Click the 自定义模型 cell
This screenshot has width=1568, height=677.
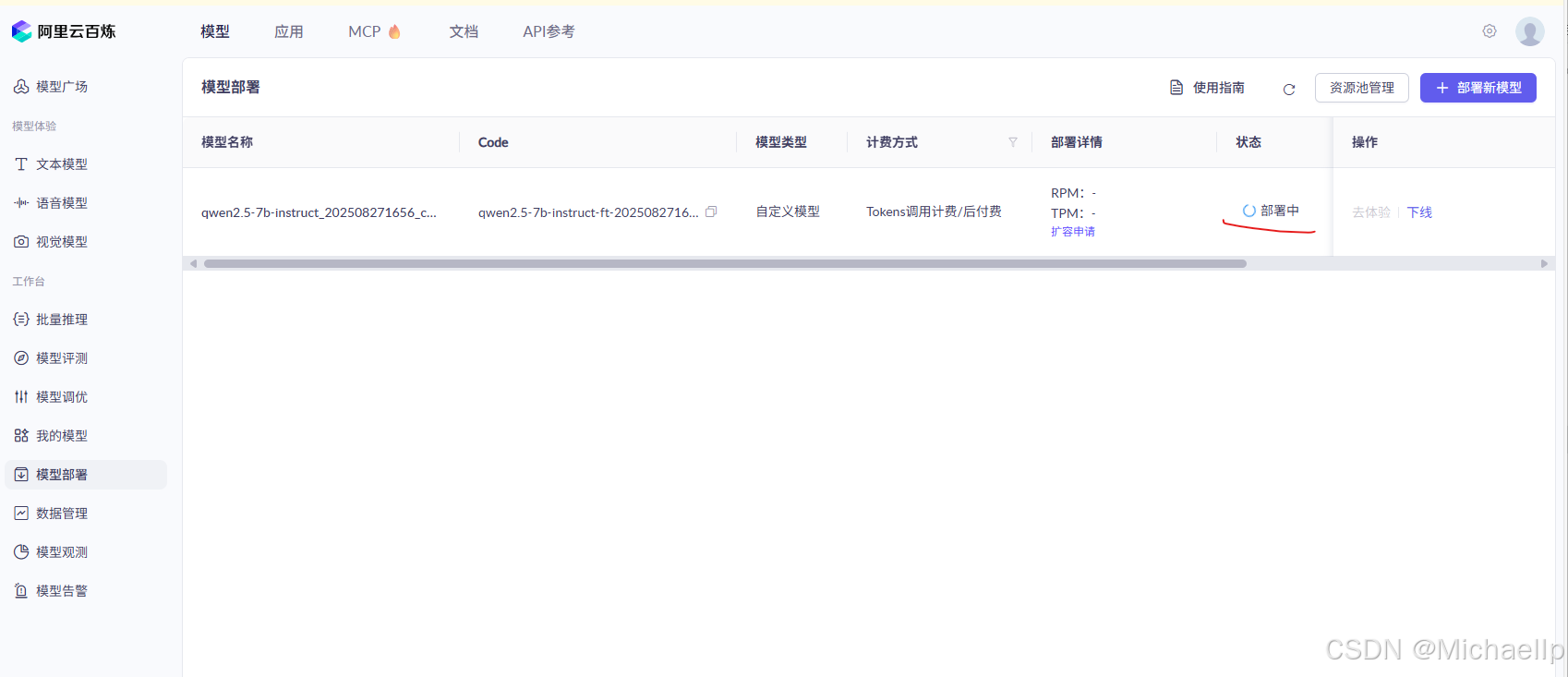(x=788, y=212)
